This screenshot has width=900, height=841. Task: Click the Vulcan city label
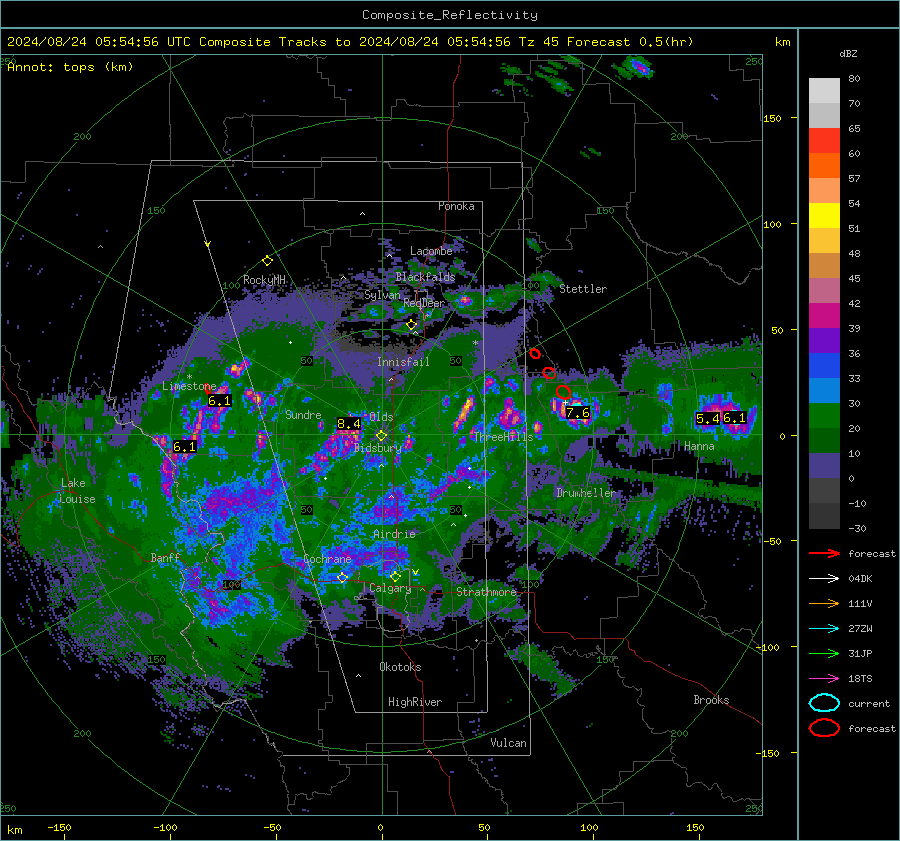click(508, 743)
